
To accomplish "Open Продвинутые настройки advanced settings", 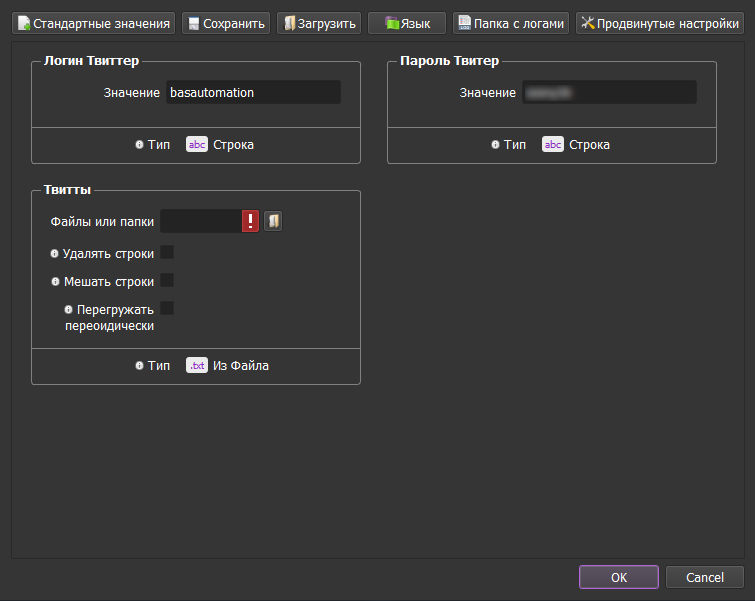I will [x=660, y=23].
